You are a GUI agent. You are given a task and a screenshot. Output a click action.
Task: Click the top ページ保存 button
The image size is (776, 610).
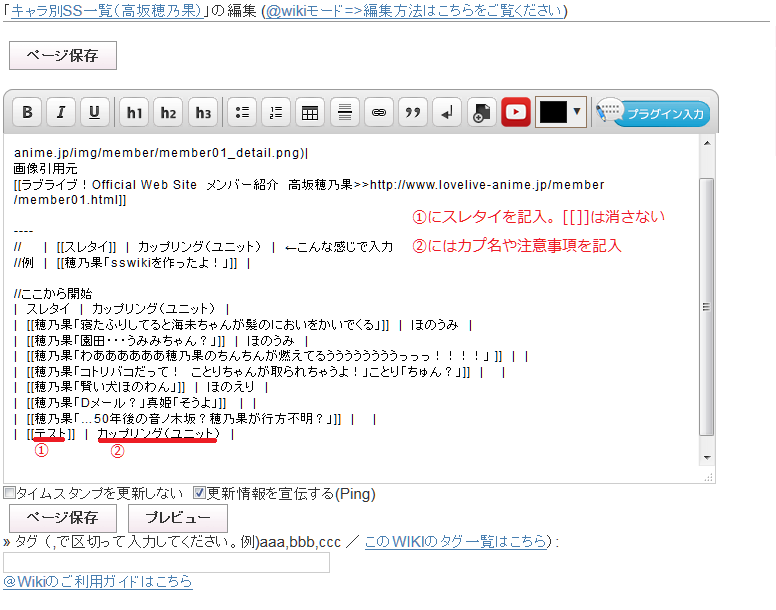pos(63,56)
